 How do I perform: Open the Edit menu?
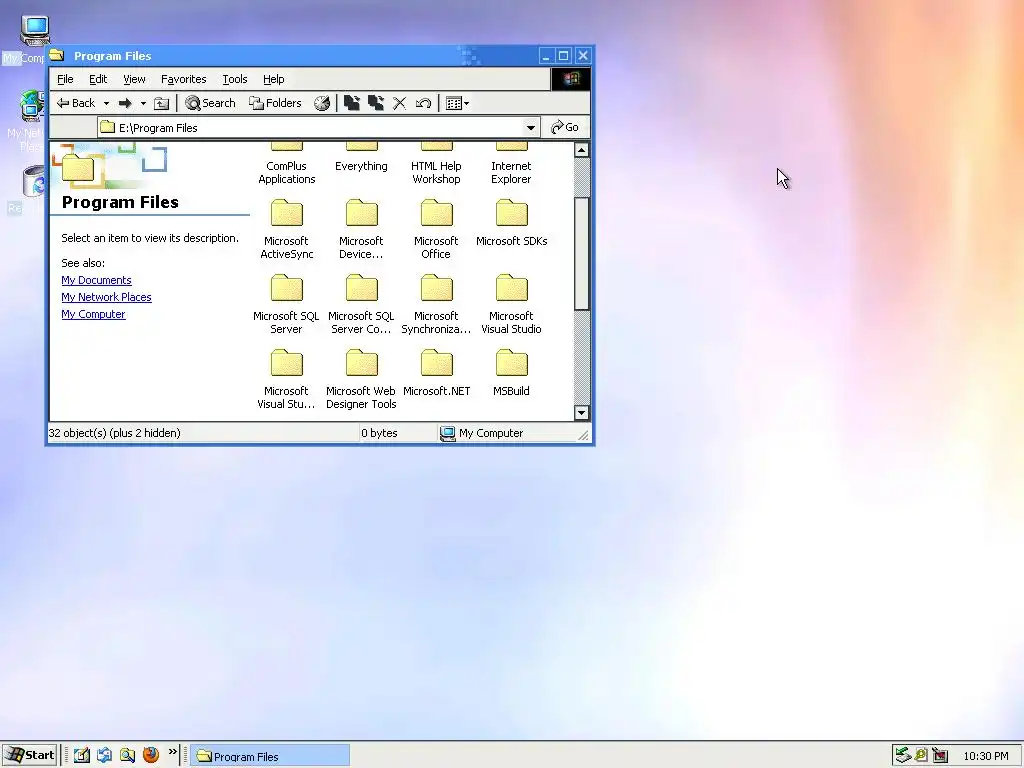(98, 79)
